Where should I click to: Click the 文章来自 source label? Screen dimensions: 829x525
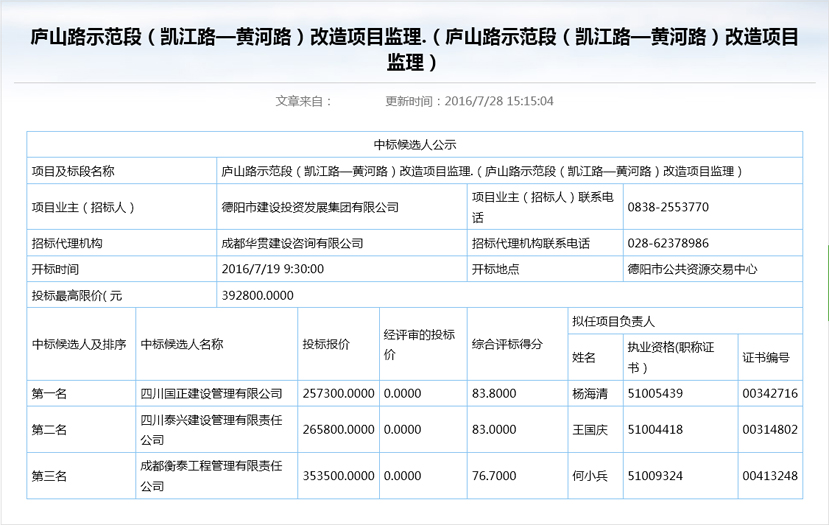[303, 101]
